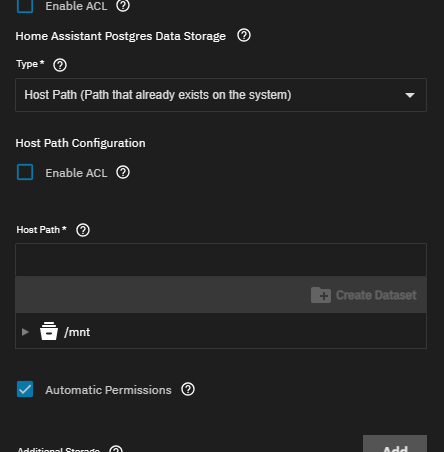Enable ACL checkbox under Host Path Configuration
The height and width of the screenshot is (452, 444).
pyautogui.click(x=25, y=172)
